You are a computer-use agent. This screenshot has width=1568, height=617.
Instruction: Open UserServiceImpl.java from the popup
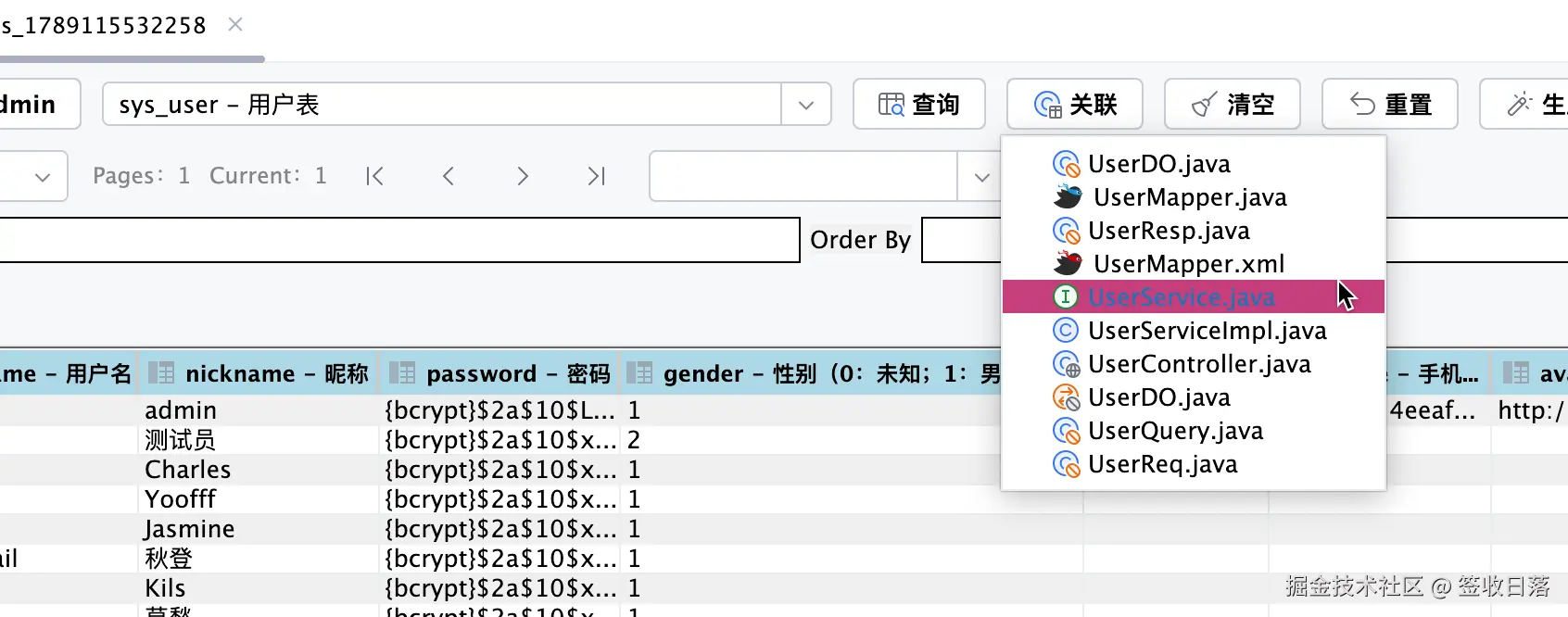(x=1194, y=331)
